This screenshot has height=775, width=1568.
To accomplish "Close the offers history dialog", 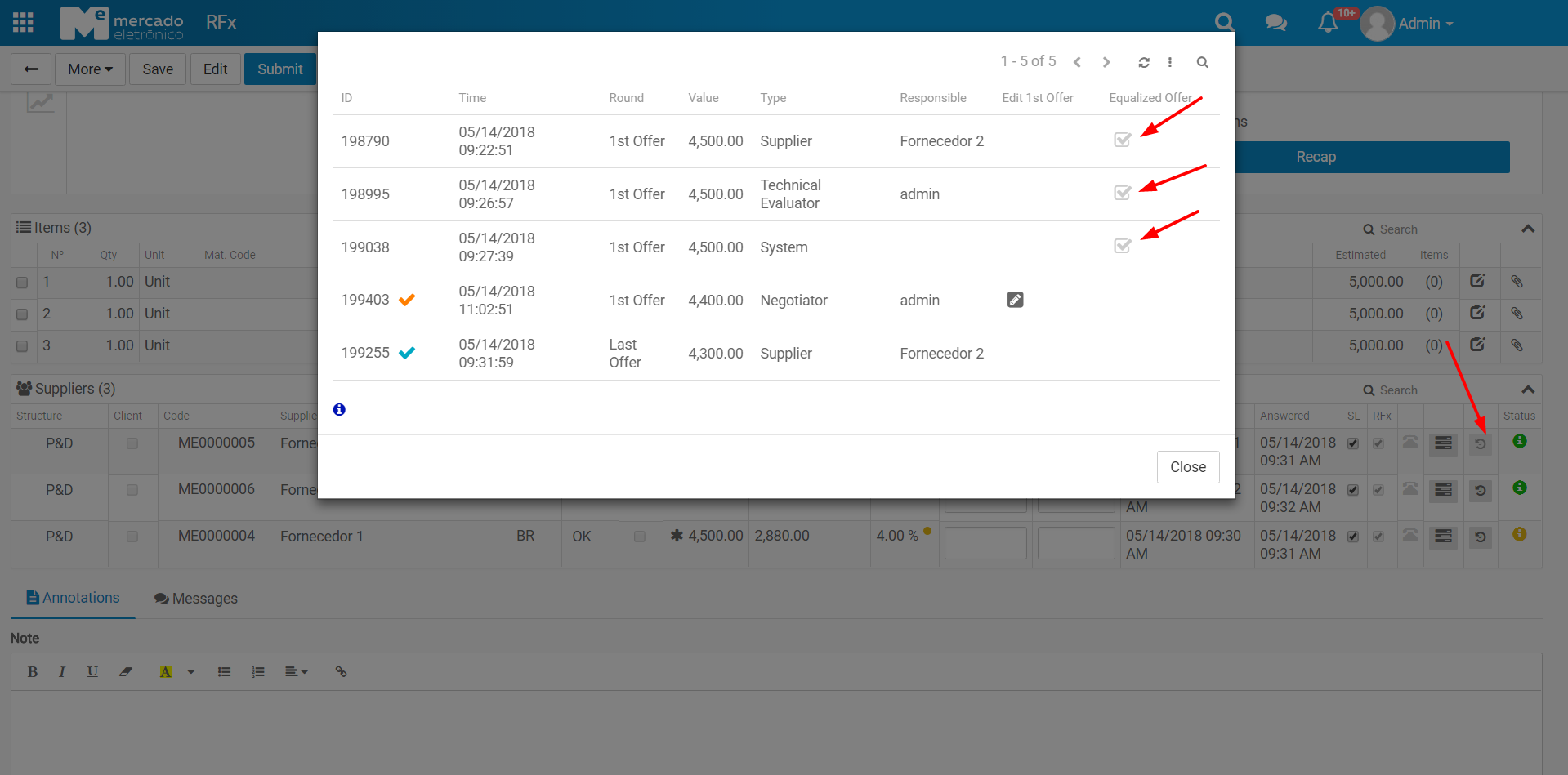I will coord(1187,467).
